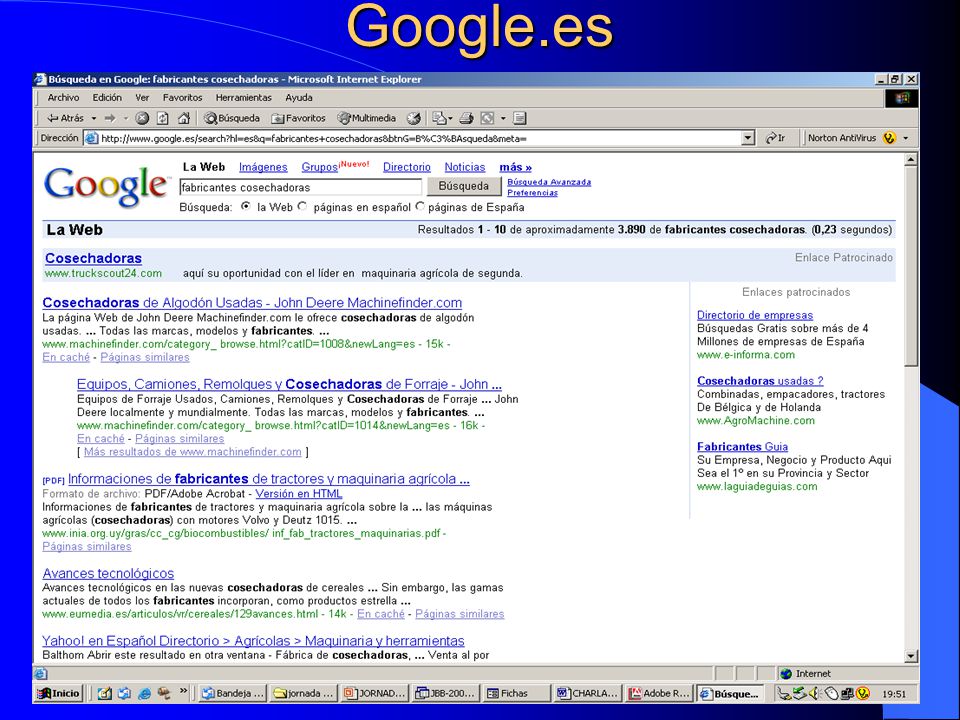Click the Inicio start button
The image size is (960, 720).
click(x=59, y=693)
